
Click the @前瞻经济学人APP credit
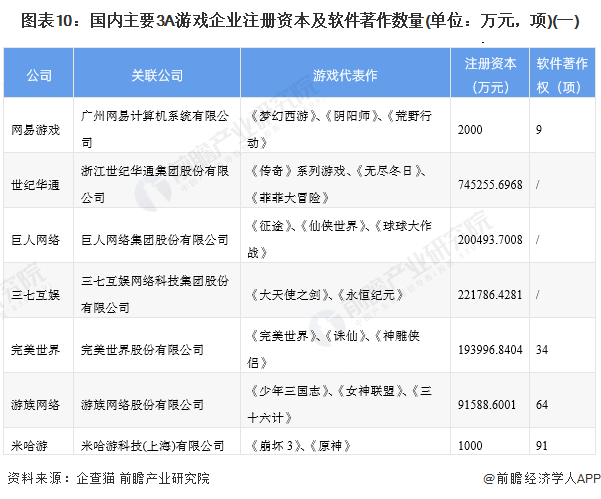[x=542, y=478]
